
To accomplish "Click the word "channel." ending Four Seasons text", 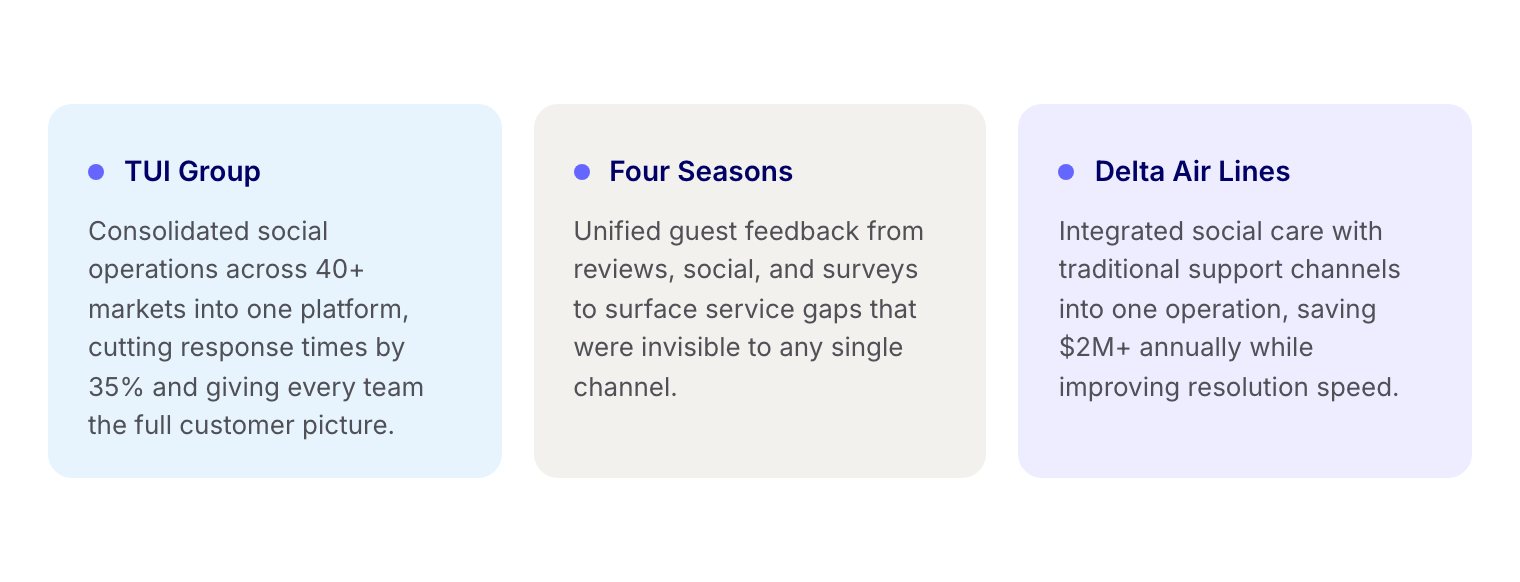I will [625, 387].
